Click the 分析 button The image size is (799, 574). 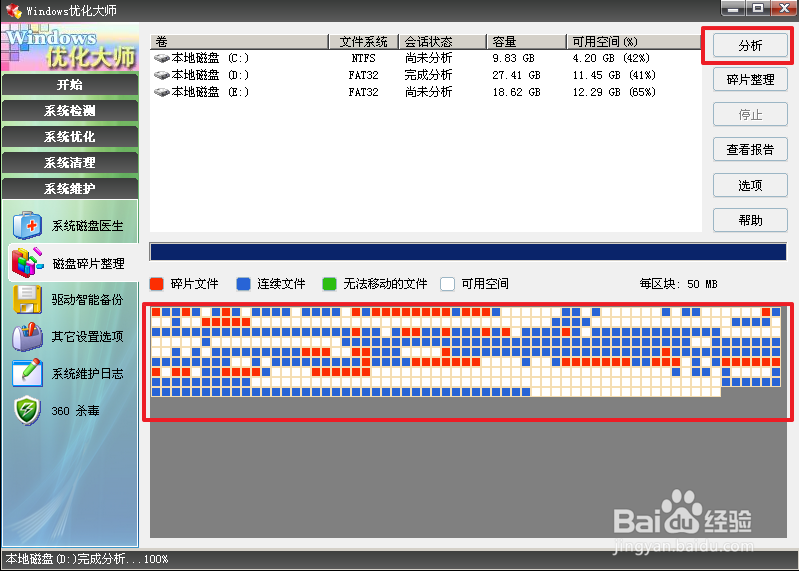(750, 45)
